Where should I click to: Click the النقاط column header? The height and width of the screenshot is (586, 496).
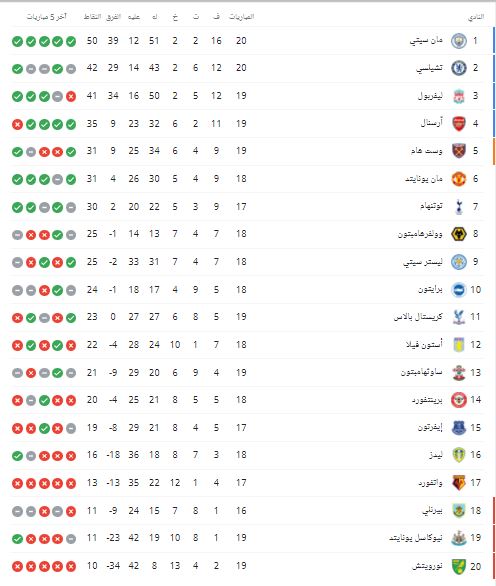click(x=92, y=17)
